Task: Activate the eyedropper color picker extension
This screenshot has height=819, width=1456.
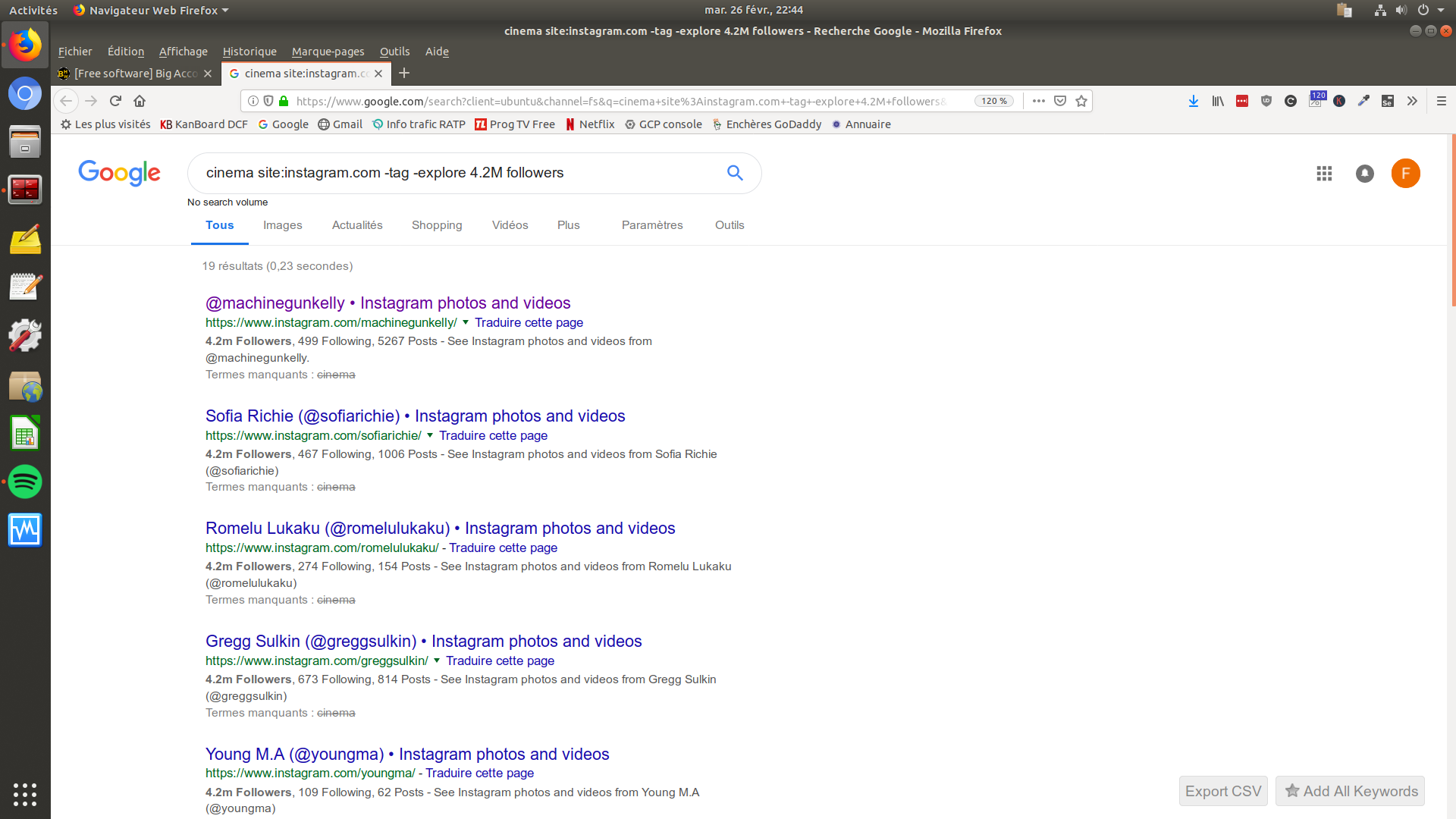Action: (x=1363, y=101)
